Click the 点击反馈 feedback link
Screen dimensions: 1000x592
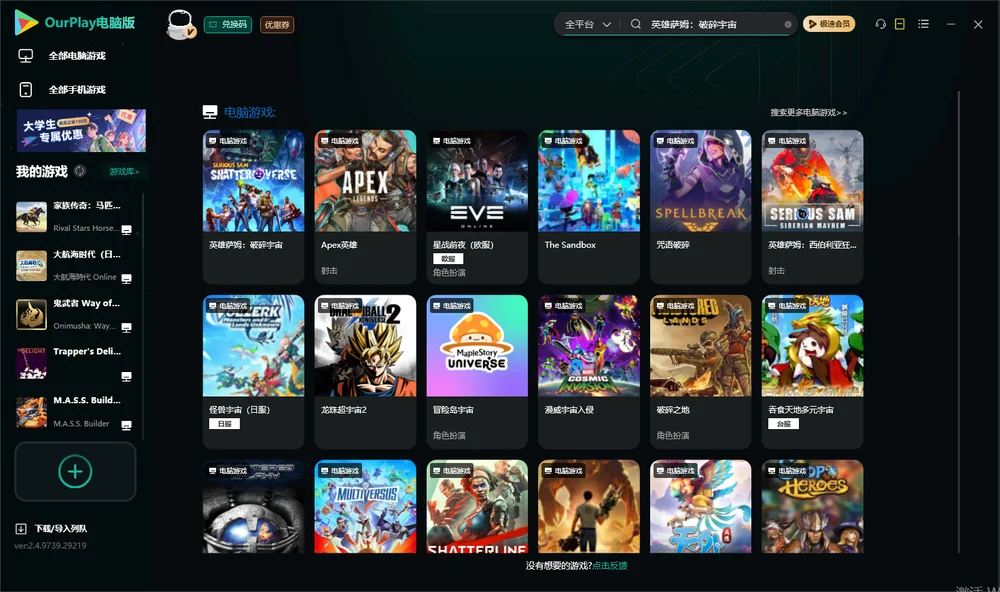click(x=610, y=565)
